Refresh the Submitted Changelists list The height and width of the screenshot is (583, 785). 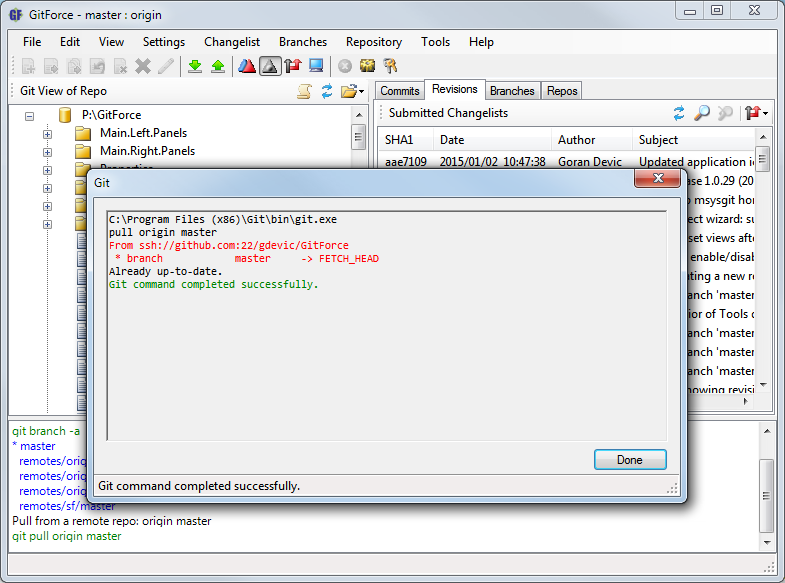[x=679, y=113]
